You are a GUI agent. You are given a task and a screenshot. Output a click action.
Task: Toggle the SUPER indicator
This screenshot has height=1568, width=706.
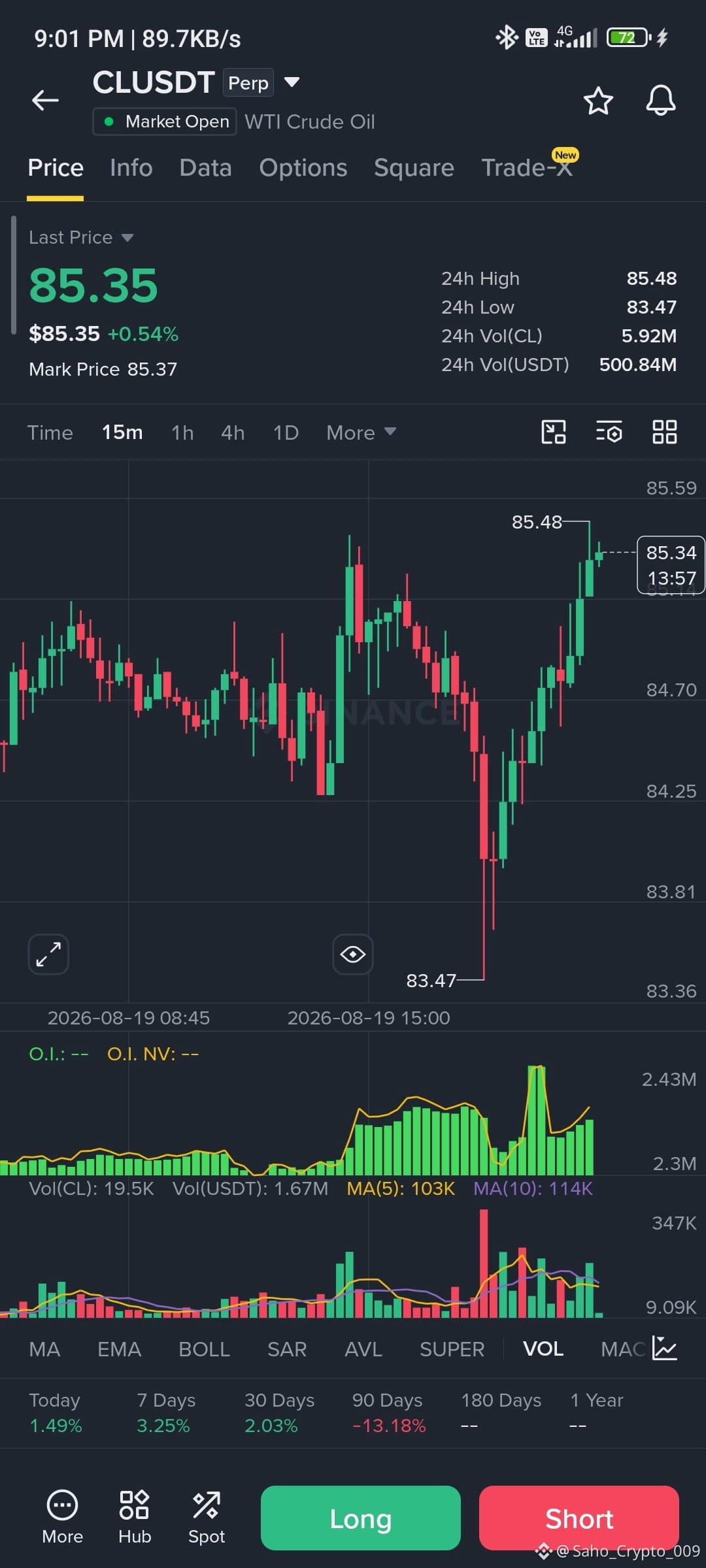[x=452, y=1349]
